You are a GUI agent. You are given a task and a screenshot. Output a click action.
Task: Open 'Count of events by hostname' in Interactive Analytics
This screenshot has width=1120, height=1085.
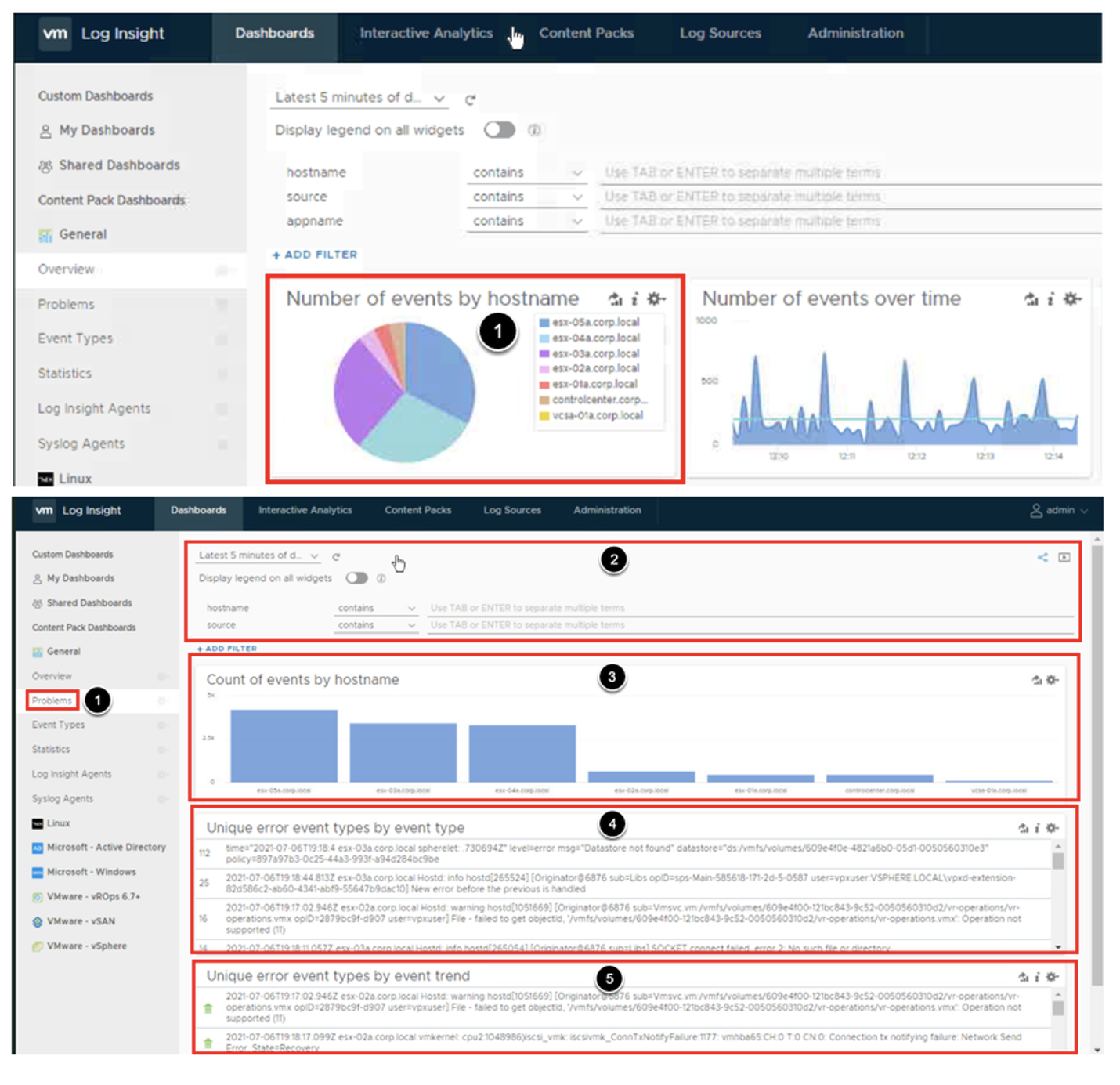[x=1037, y=680]
